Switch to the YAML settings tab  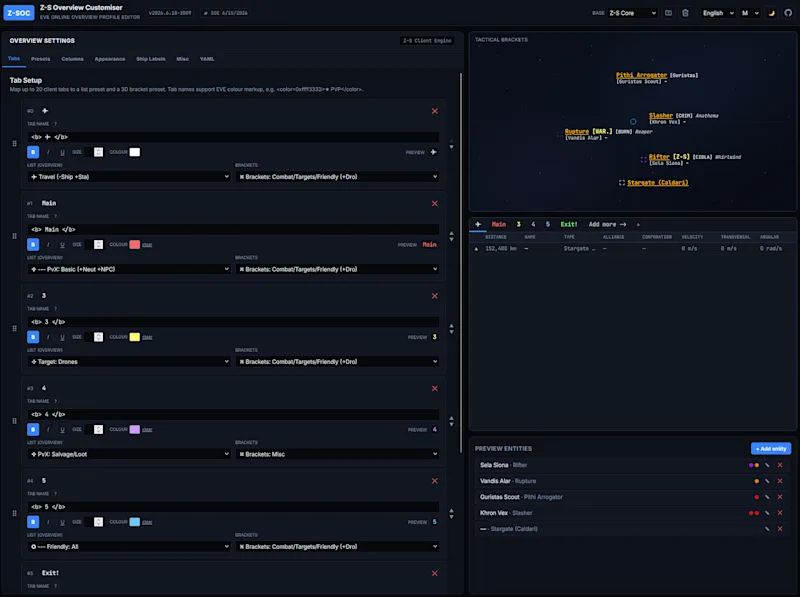[207, 59]
